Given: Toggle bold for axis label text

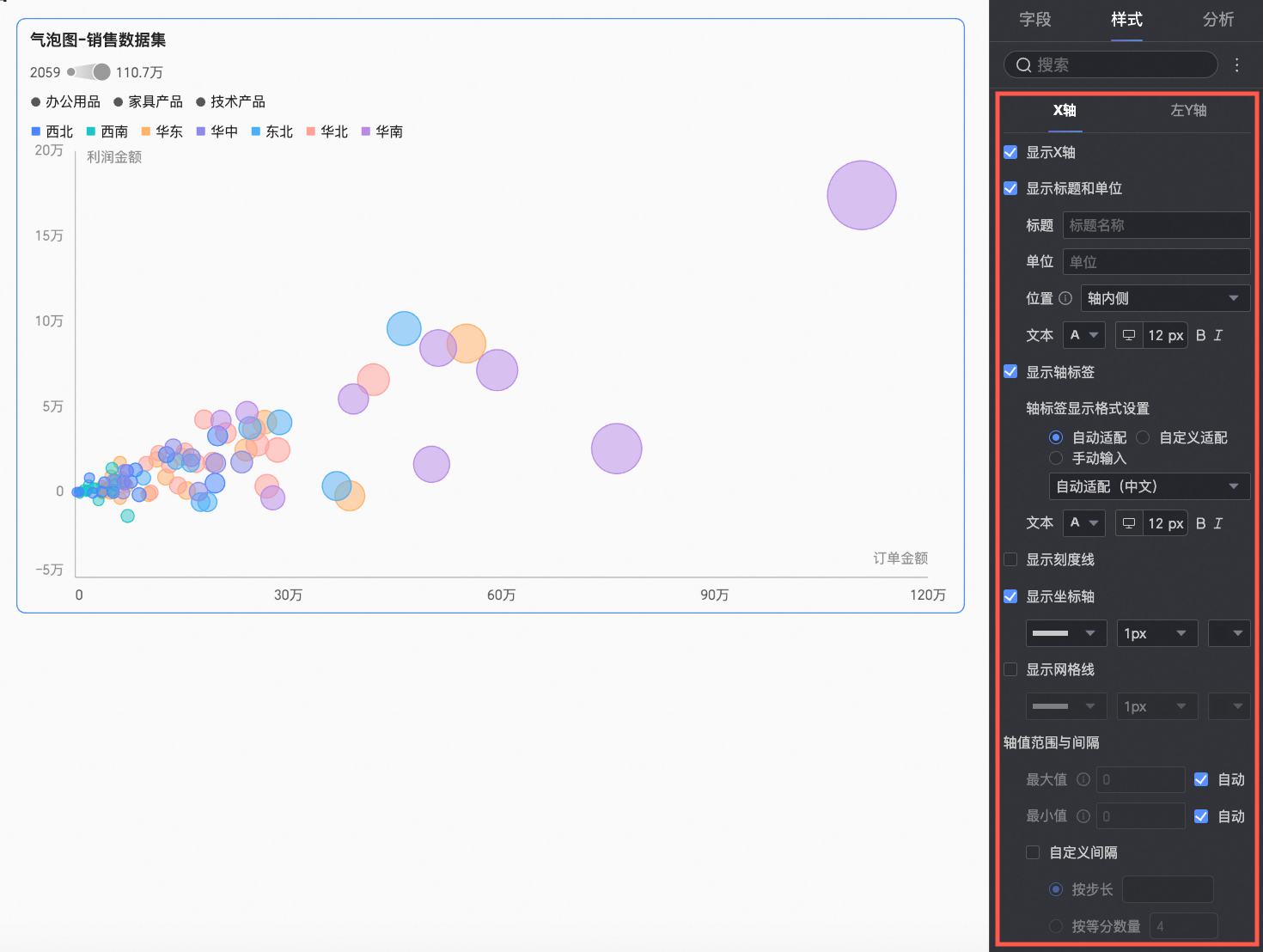Looking at the screenshot, I should coord(1200,523).
